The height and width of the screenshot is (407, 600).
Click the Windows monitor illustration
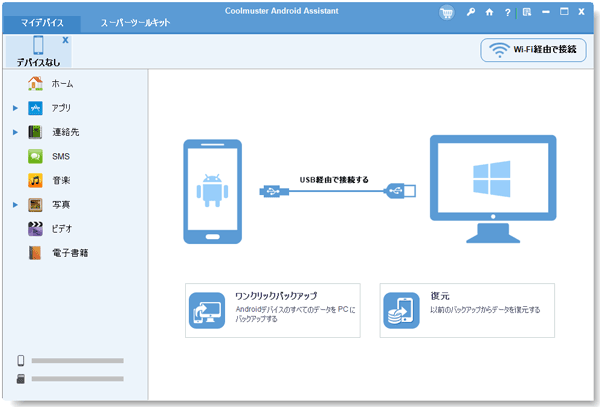493,189
